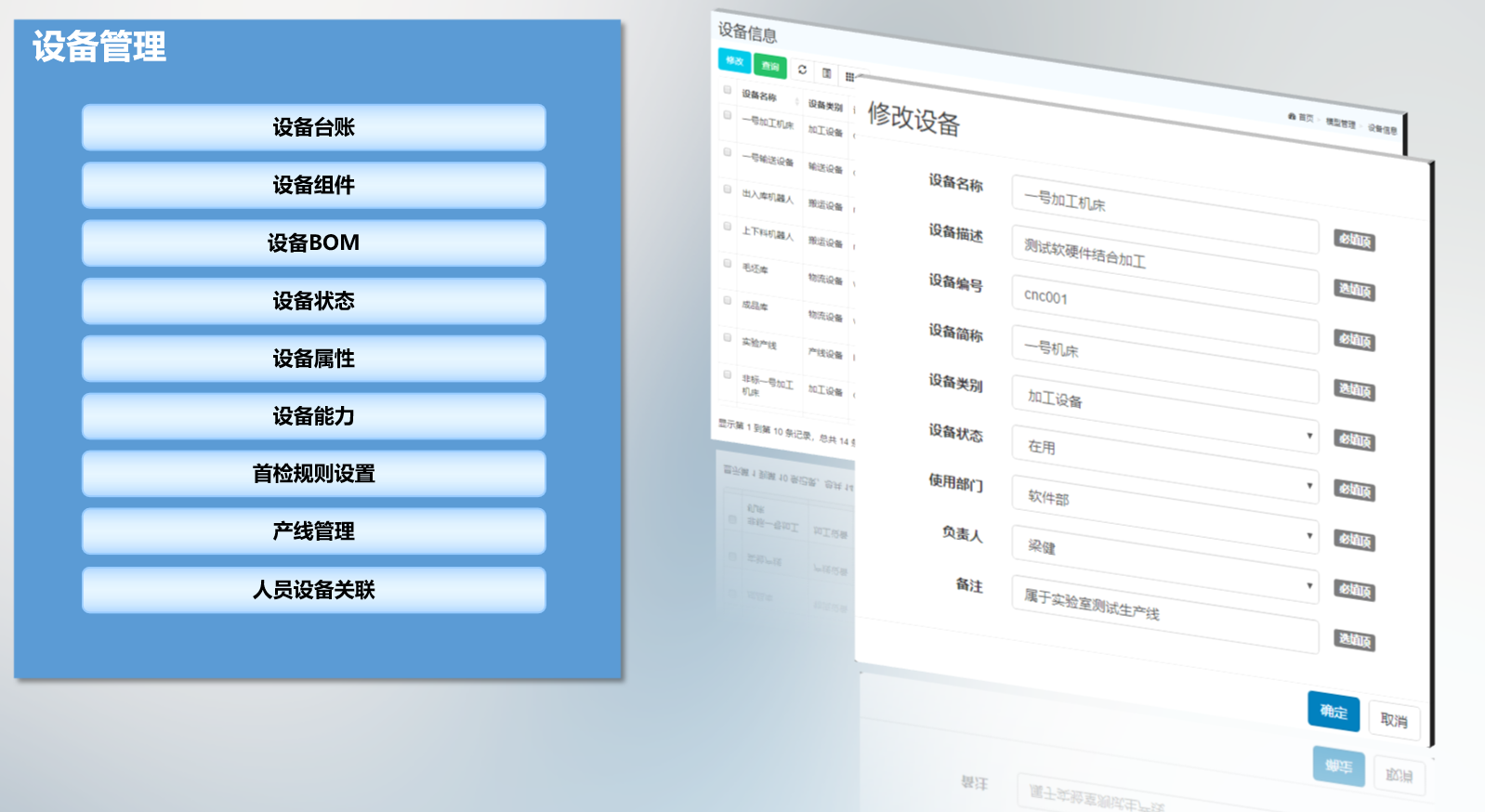This screenshot has height=812, width=1485.
Task: Click the record count text 显示第 1 到第 10 条记录
Action: (x=765, y=429)
